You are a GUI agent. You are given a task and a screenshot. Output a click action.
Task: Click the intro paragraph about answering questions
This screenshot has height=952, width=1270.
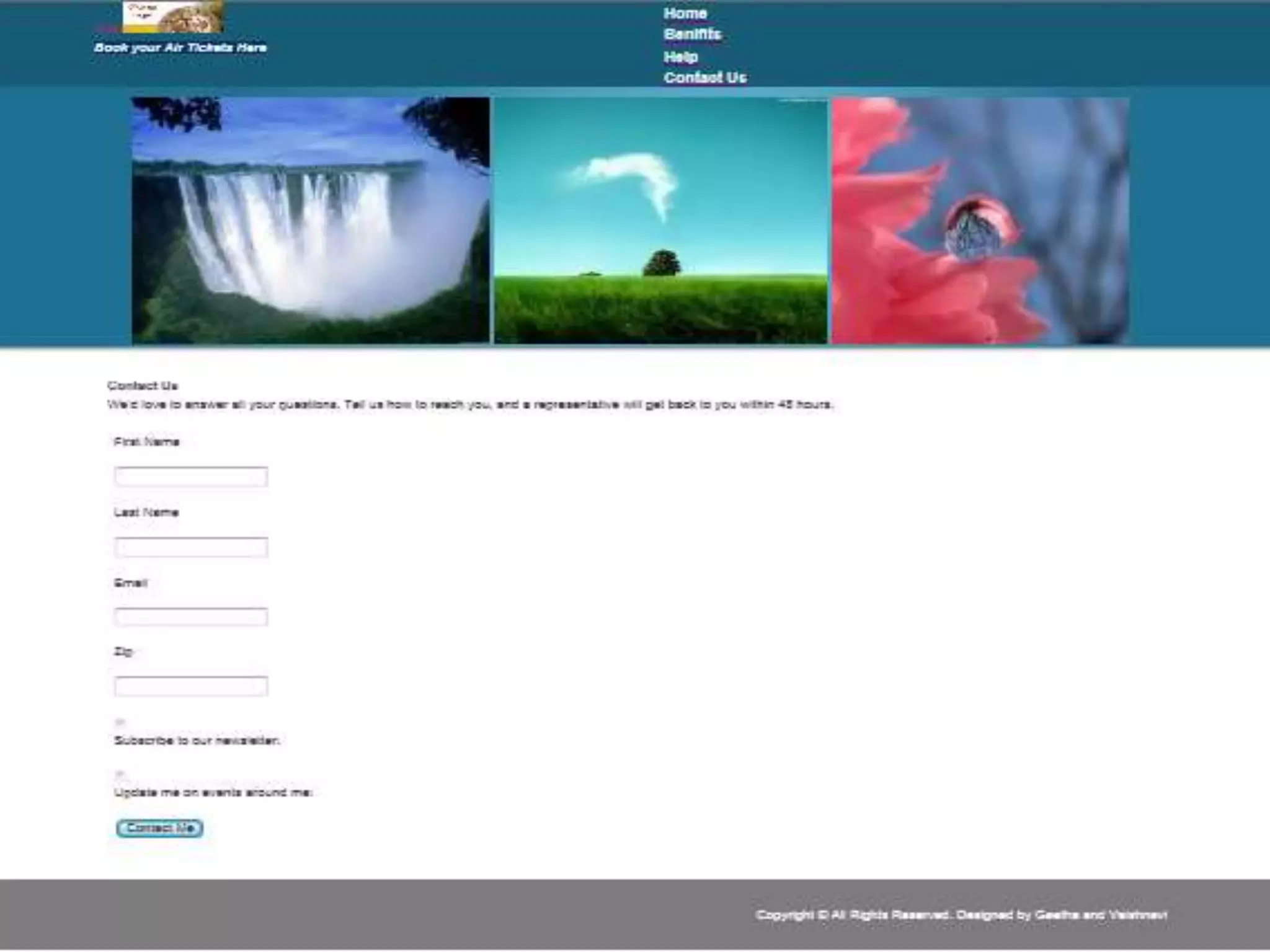click(471, 405)
